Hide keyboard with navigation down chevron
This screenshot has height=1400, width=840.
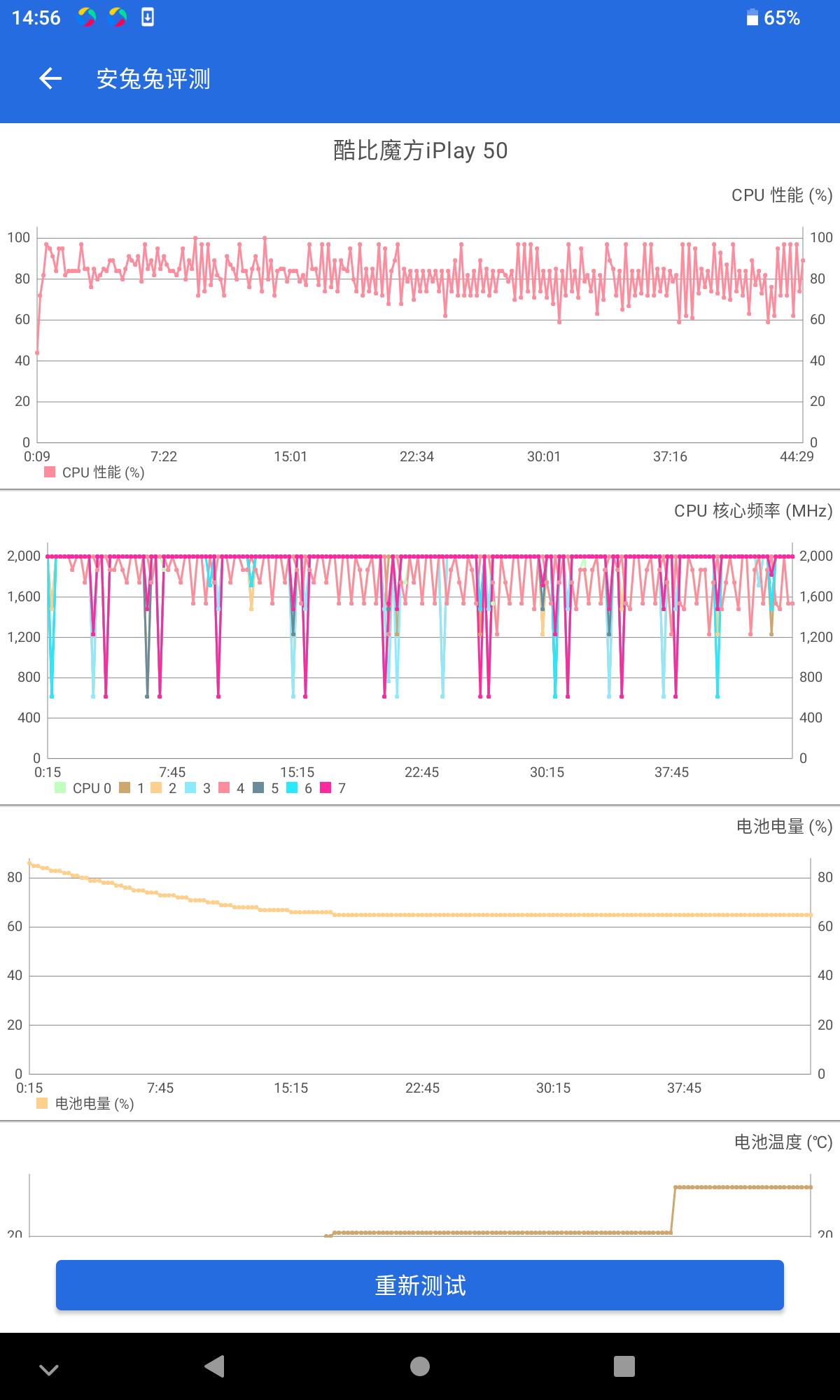(49, 1369)
